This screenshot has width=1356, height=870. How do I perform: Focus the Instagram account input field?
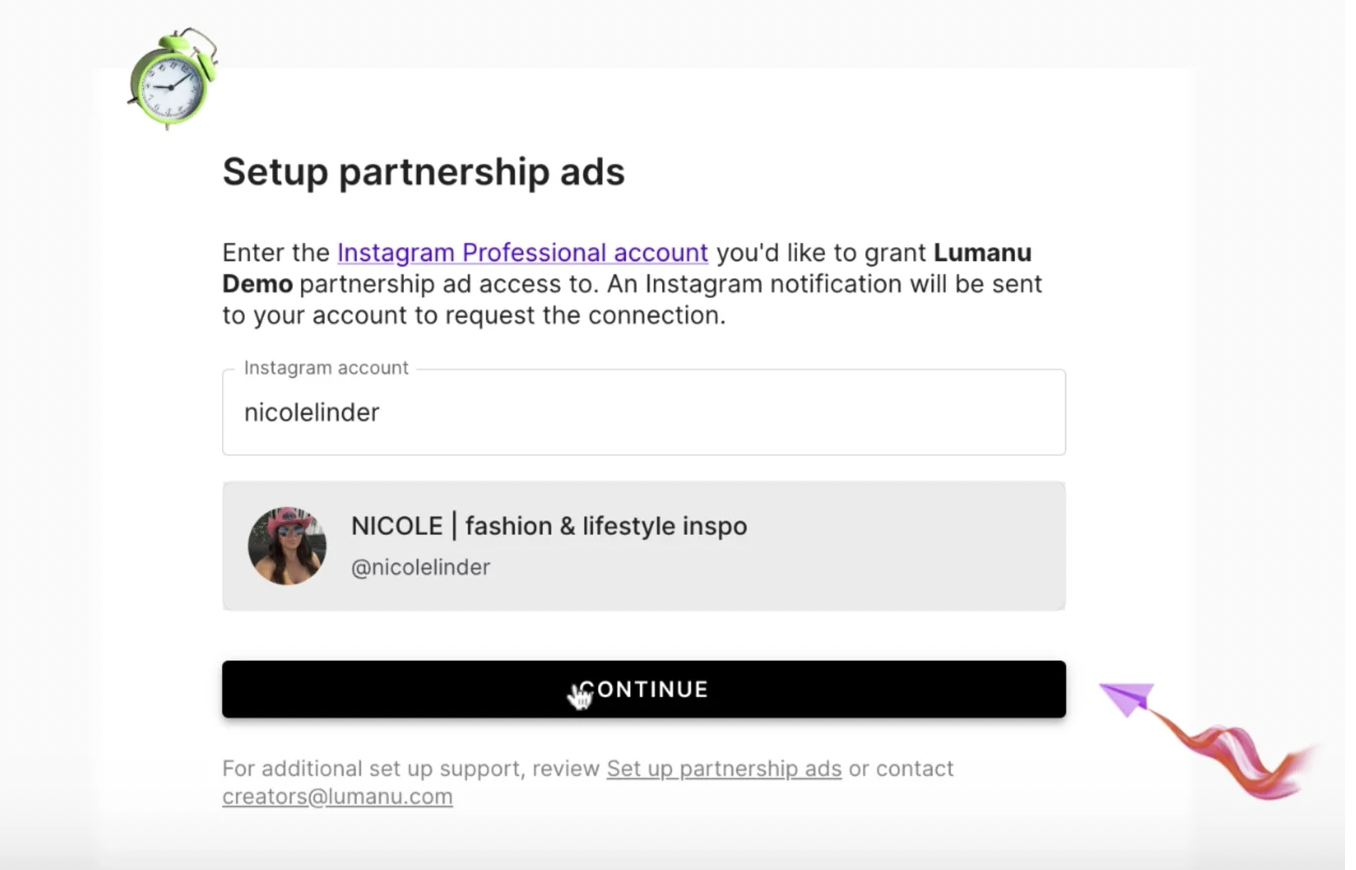pyautogui.click(x=643, y=413)
